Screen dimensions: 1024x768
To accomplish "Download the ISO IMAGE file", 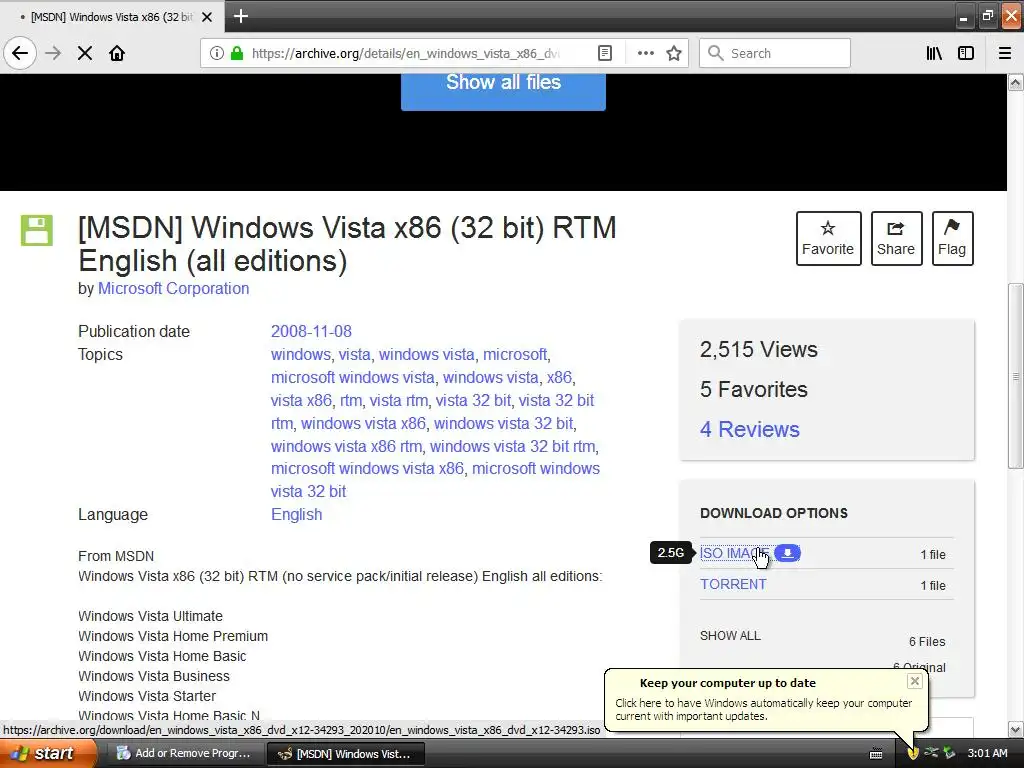I will (x=734, y=553).
